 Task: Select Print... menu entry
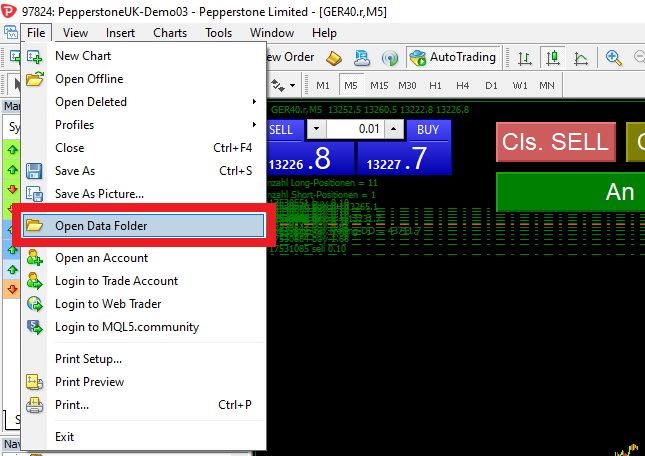tap(143, 405)
